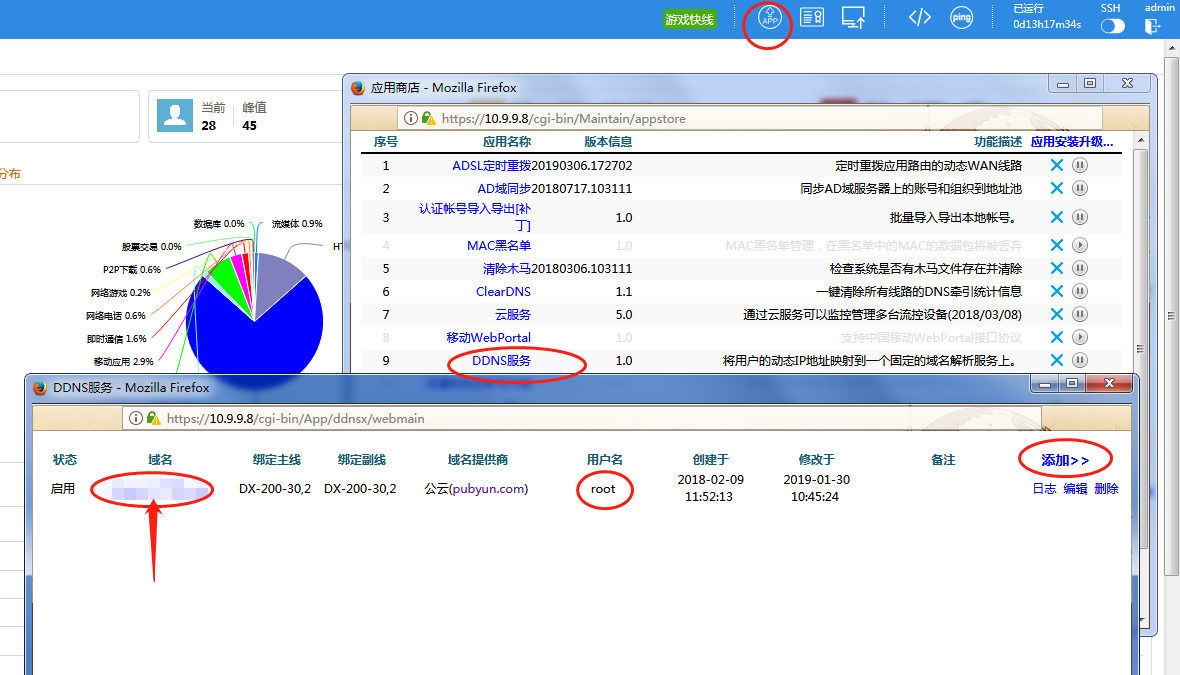The width and height of the screenshot is (1180, 675).
Task: Delete the DDNS entry via 删除
Action: [x=1106, y=489]
